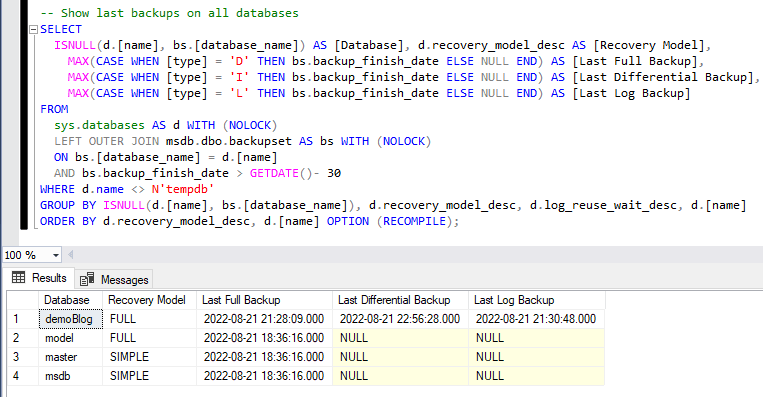Click demoBlog's last full backup 21:28:09 cell
The image size is (763, 397).
265,319
